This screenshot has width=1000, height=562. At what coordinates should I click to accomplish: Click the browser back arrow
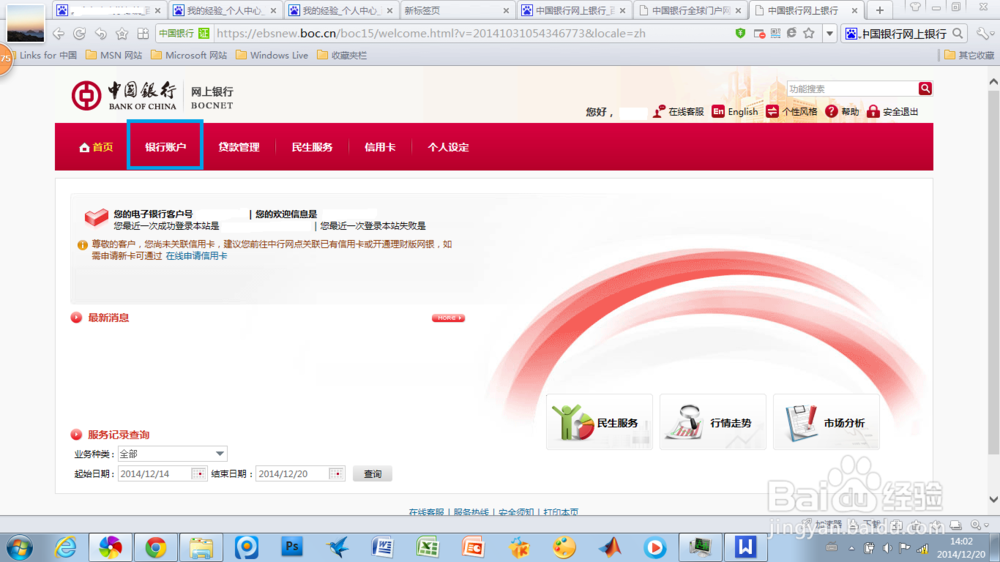[x=59, y=33]
